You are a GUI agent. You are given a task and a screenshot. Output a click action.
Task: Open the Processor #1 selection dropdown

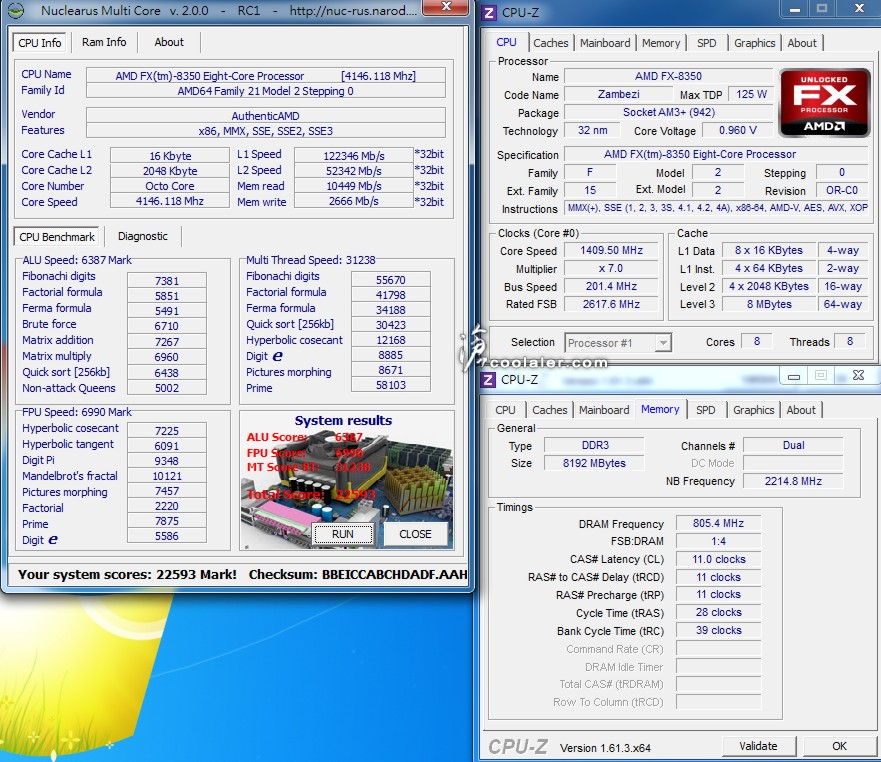pyautogui.click(x=618, y=343)
